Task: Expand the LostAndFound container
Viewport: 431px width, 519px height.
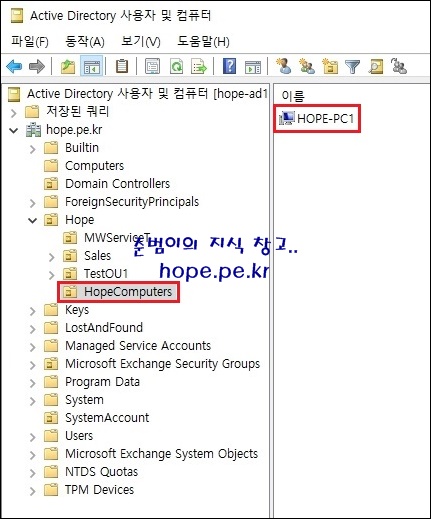Action: pyautogui.click(x=32, y=329)
